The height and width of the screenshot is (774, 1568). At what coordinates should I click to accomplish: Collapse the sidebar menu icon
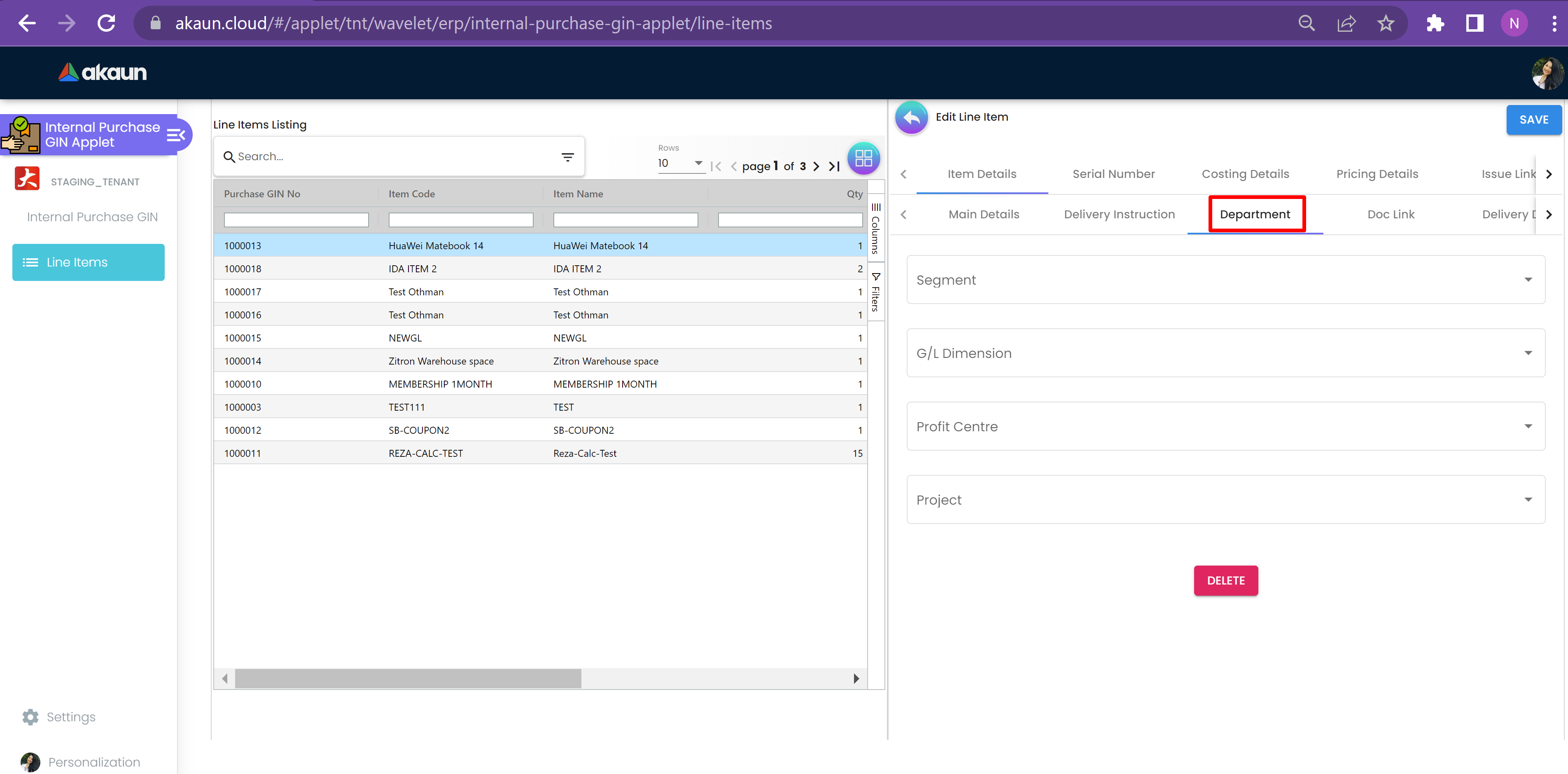coord(175,135)
